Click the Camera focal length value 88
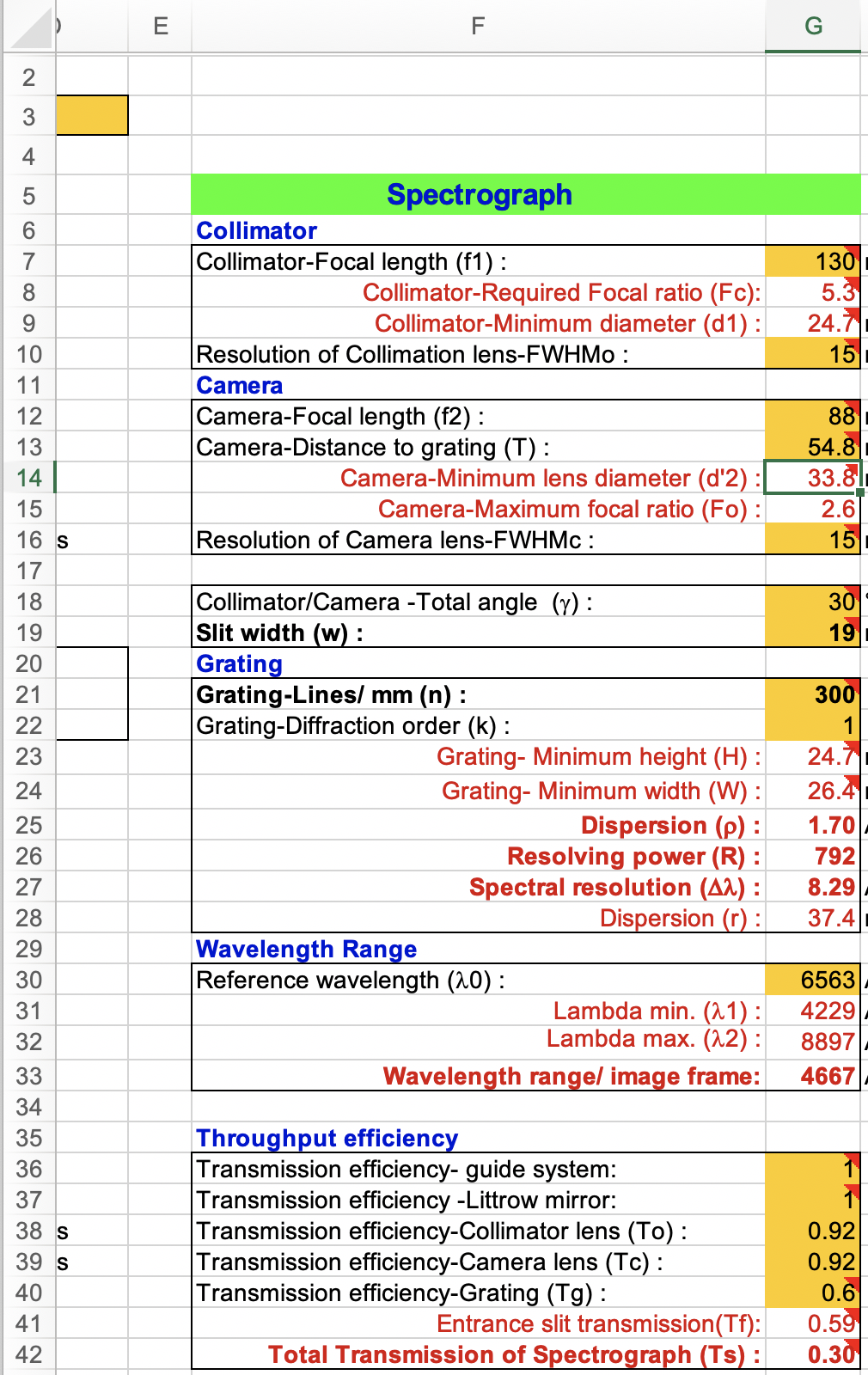This screenshot has width=868, height=1375. [812, 416]
